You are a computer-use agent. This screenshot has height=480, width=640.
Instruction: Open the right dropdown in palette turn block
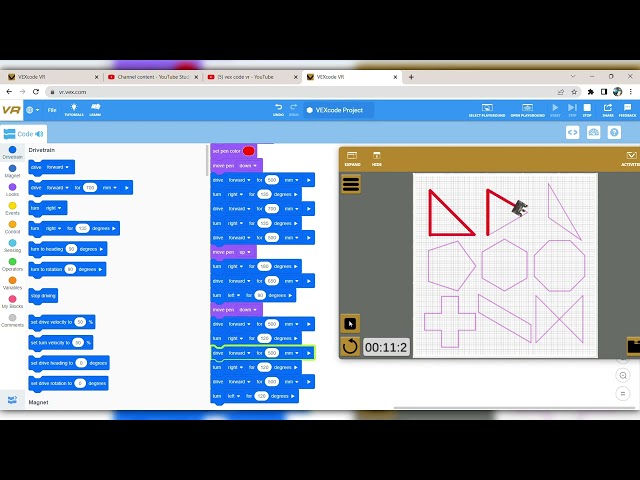point(53,208)
